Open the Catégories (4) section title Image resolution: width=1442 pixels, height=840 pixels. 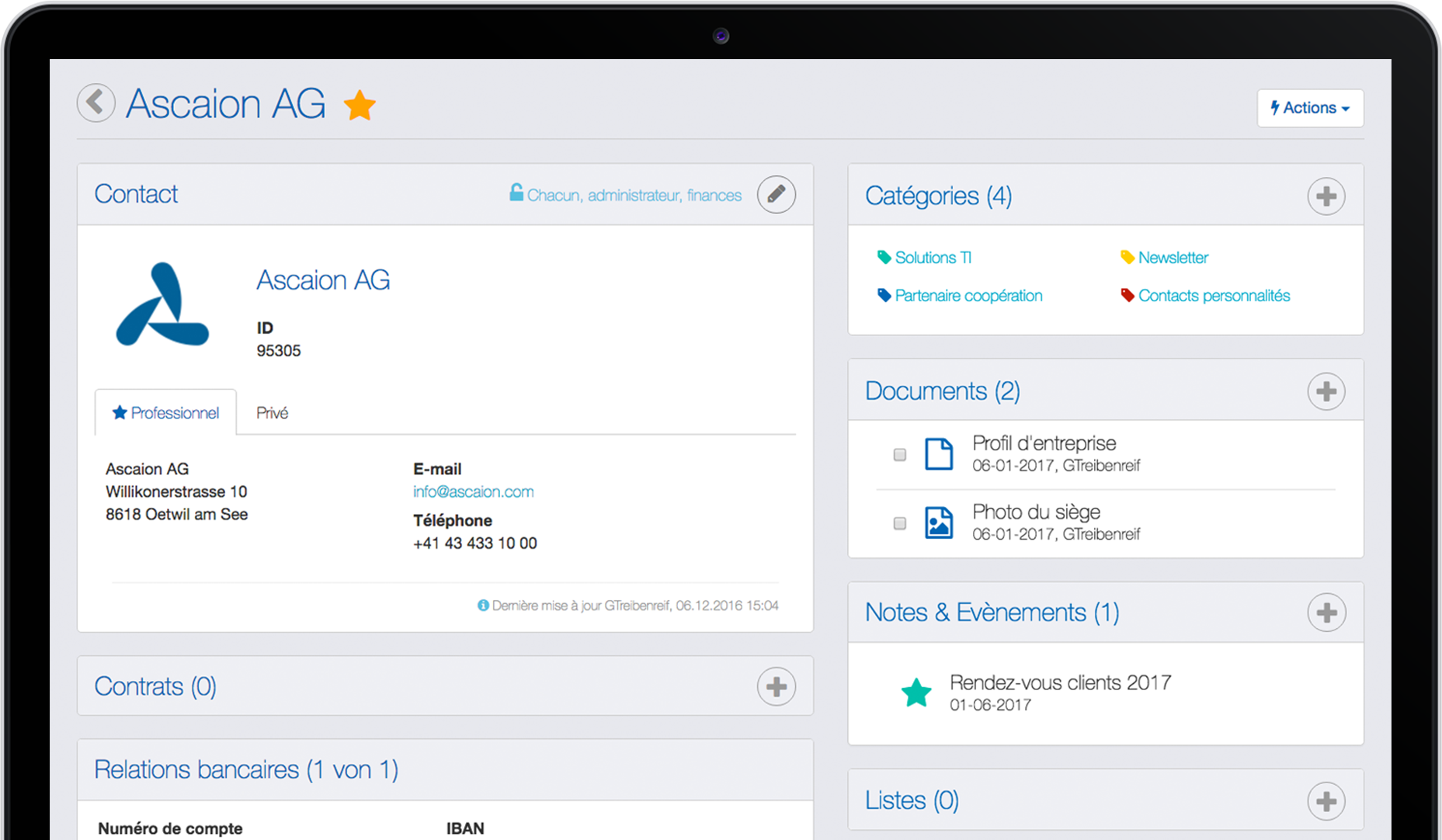pos(938,196)
